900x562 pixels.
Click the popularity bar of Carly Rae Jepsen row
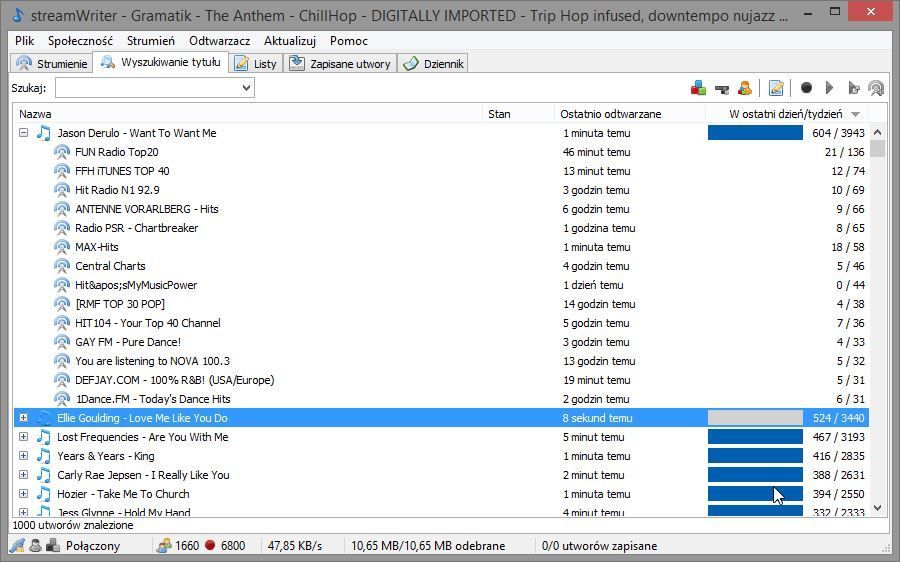(755, 475)
